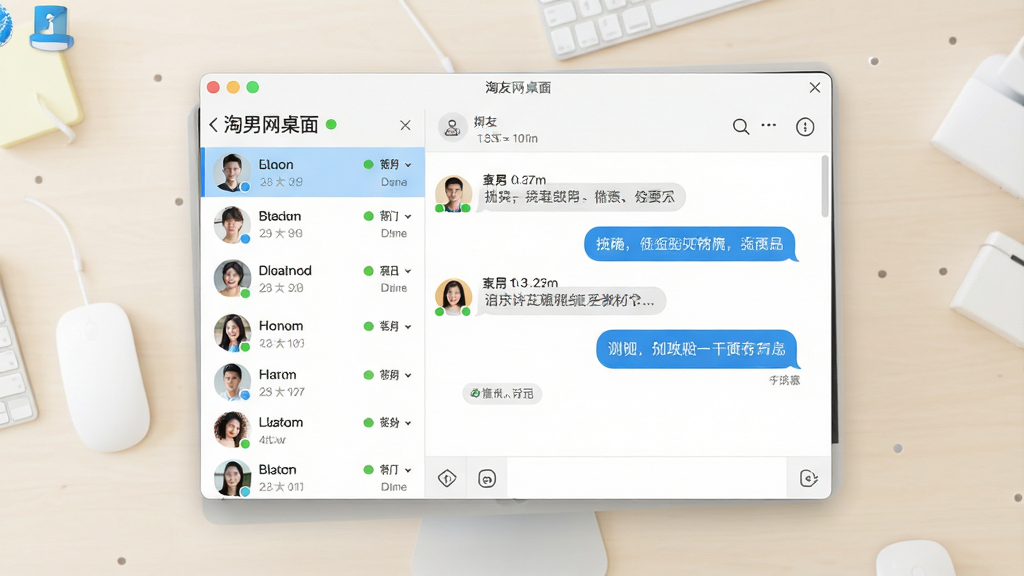
Task: Click Honom's avatar in the contact list
Action: coord(232,333)
